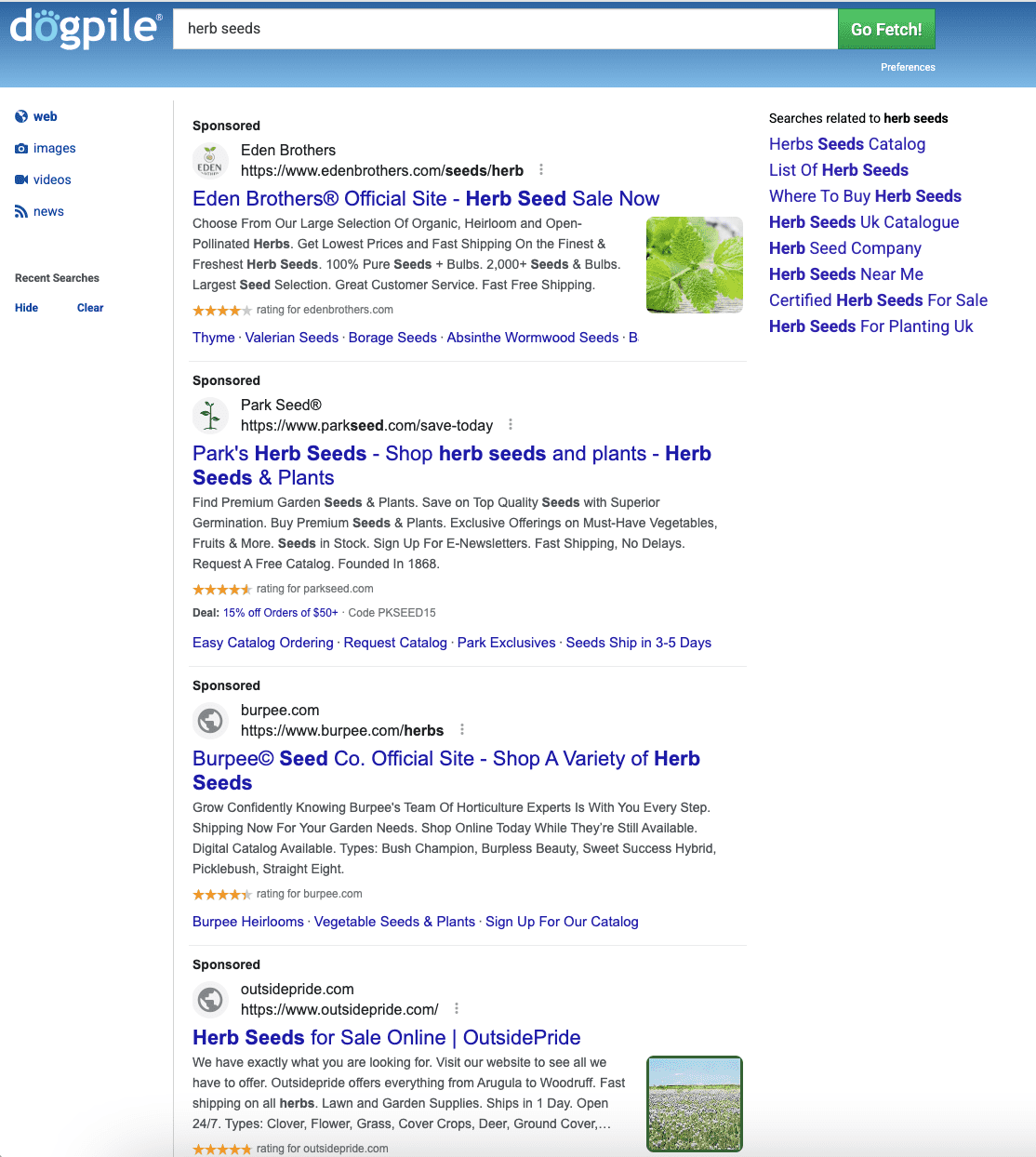This screenshot has height=1157, width=1036.
Task: Select the videos search filter
Action: 53,180
